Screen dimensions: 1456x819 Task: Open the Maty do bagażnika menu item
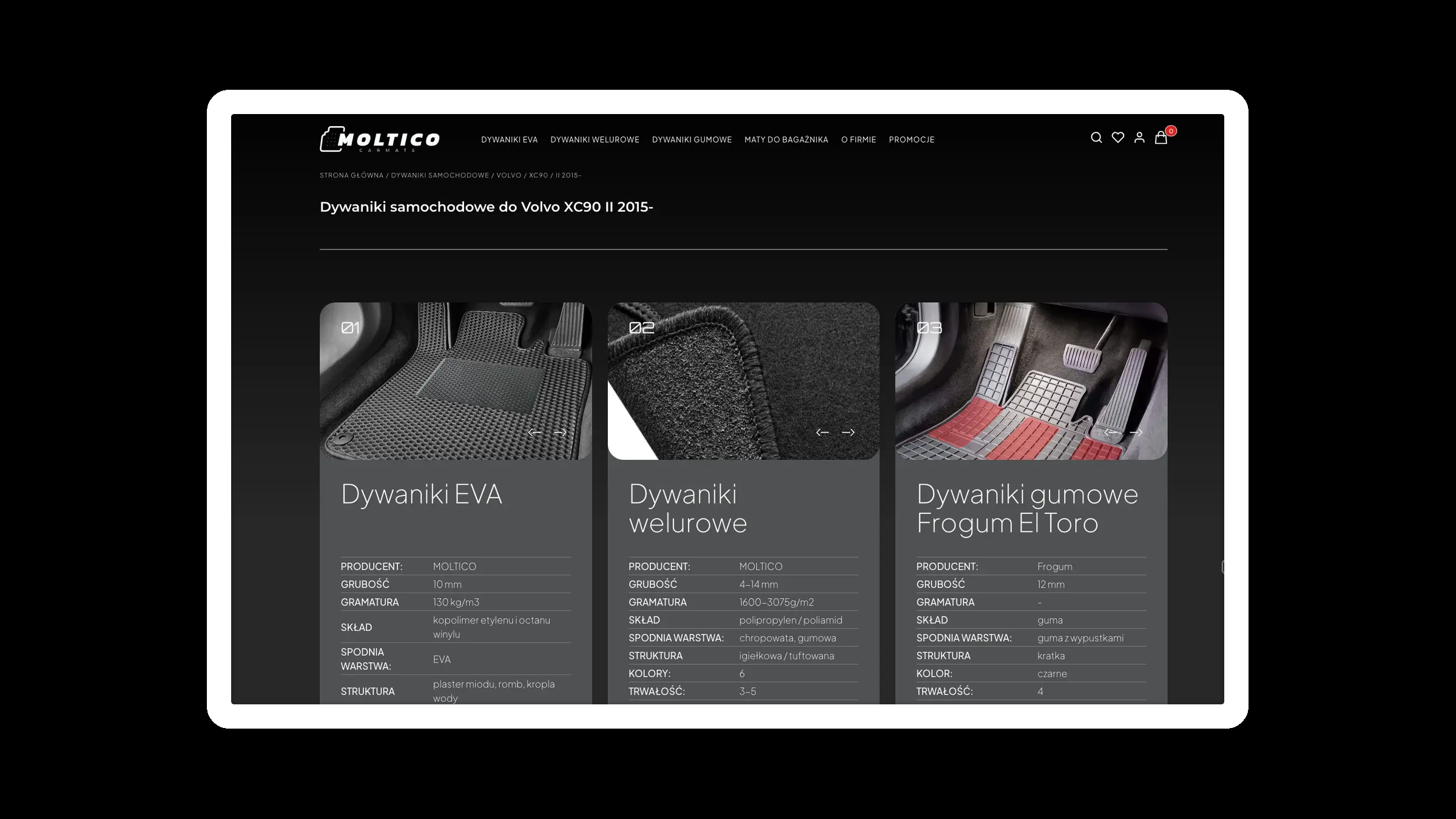click(786, 140)
